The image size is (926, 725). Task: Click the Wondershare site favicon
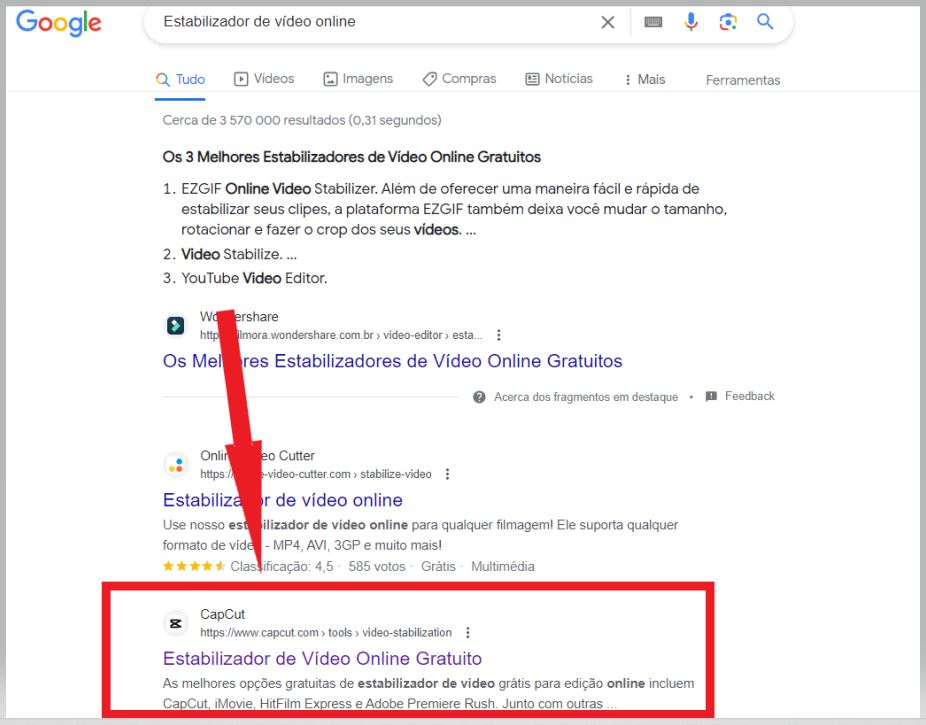coord(175,325)
